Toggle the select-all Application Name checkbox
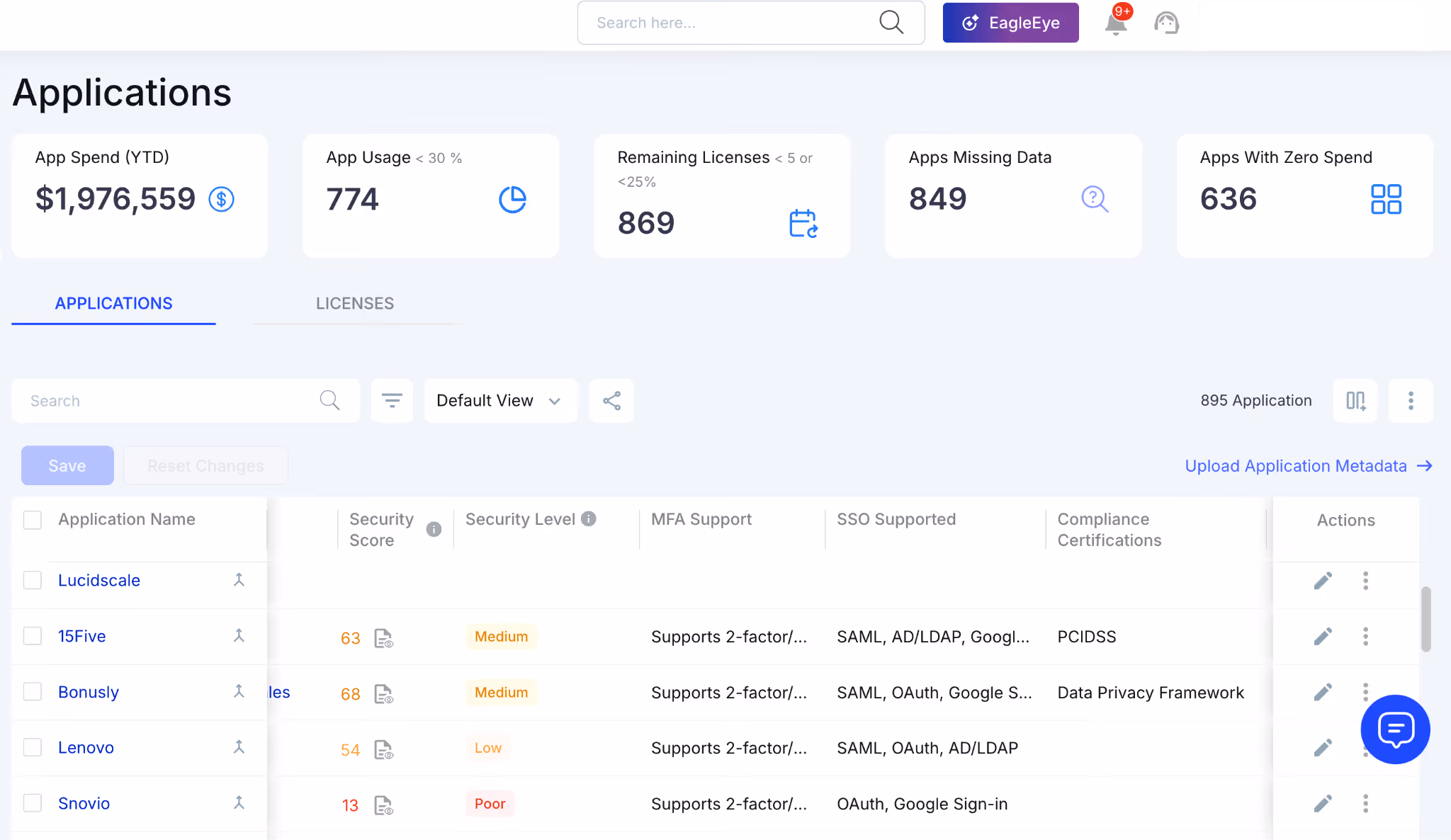The image size is (1451, 840). pos(33,520)
